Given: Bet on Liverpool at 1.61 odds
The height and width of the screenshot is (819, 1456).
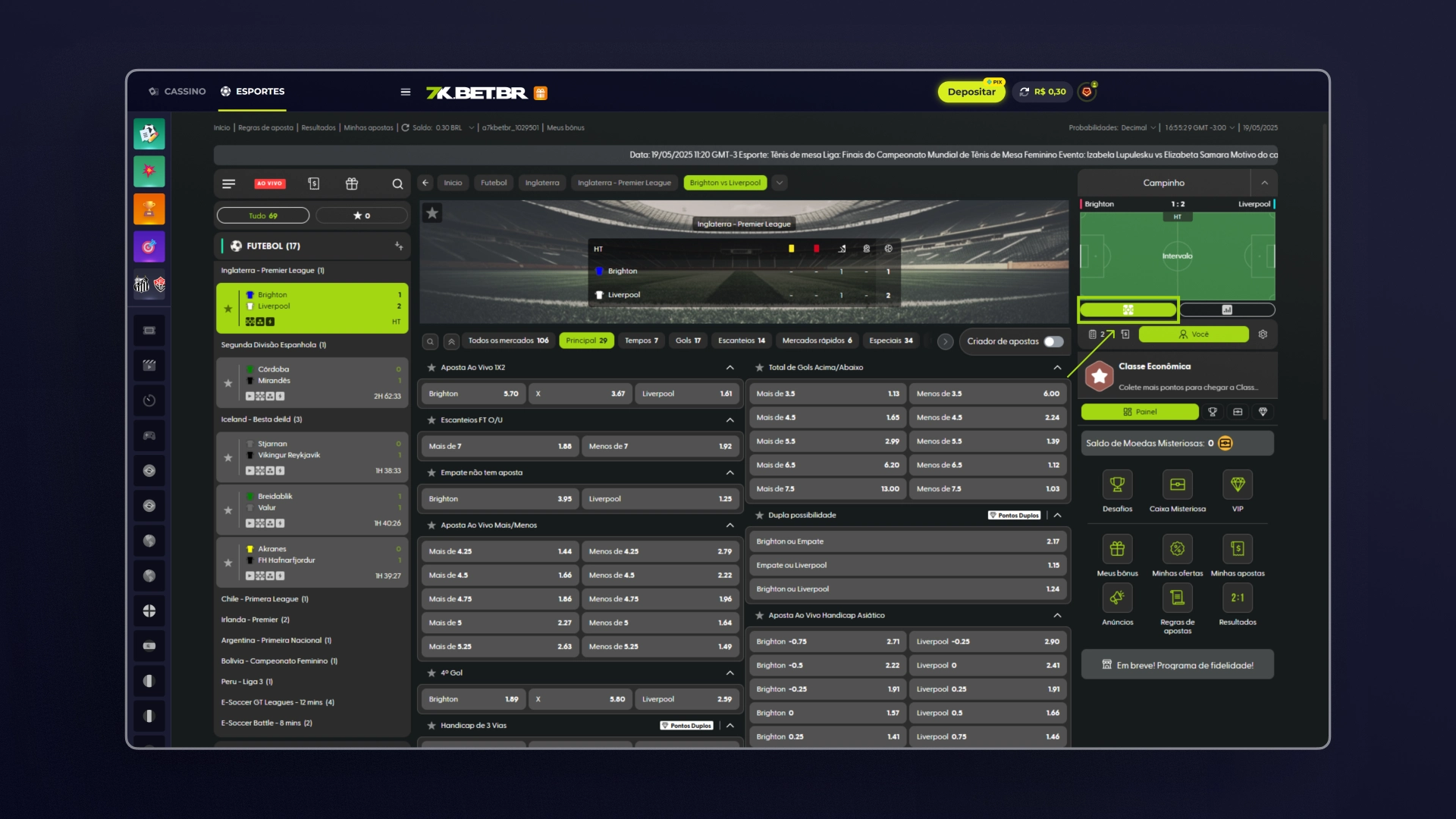Looking at the screenshot, I should point(686,394).
